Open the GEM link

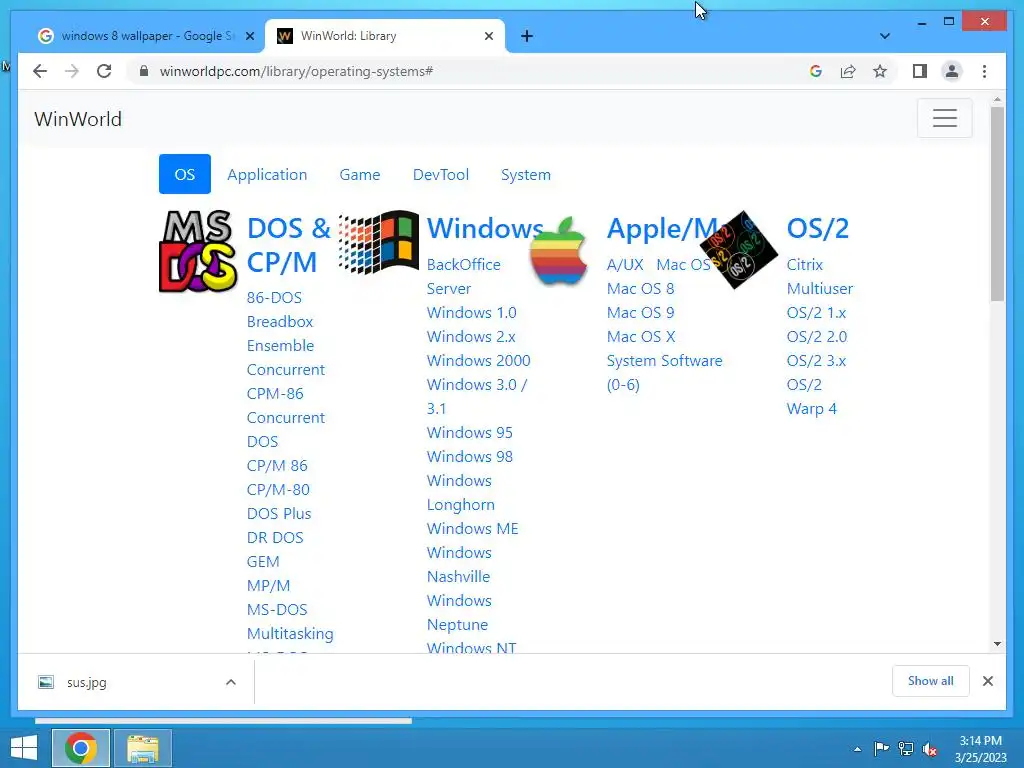[x=263, y=562]
